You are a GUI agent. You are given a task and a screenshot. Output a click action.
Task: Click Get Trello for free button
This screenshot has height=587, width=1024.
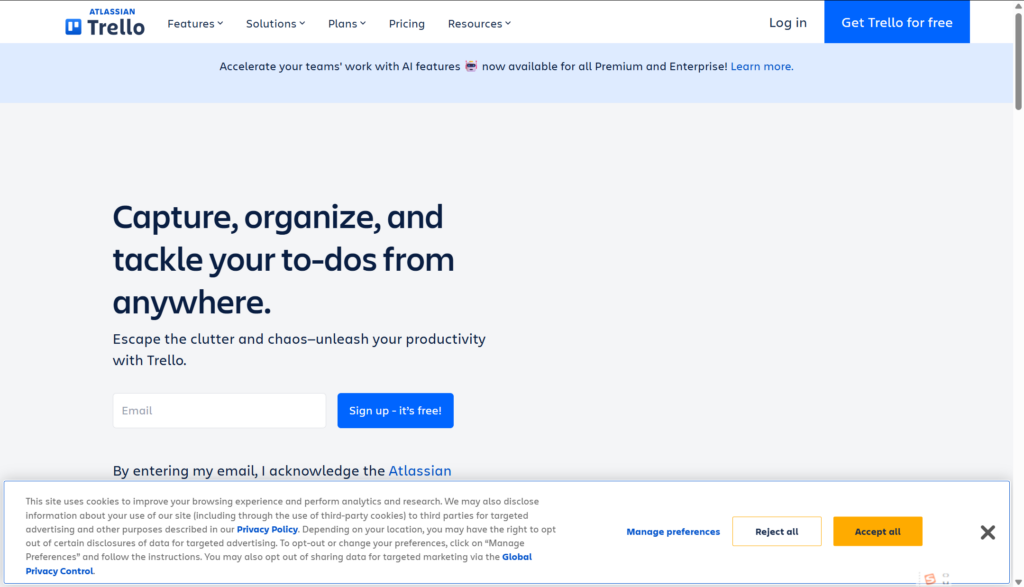point(897,22)
